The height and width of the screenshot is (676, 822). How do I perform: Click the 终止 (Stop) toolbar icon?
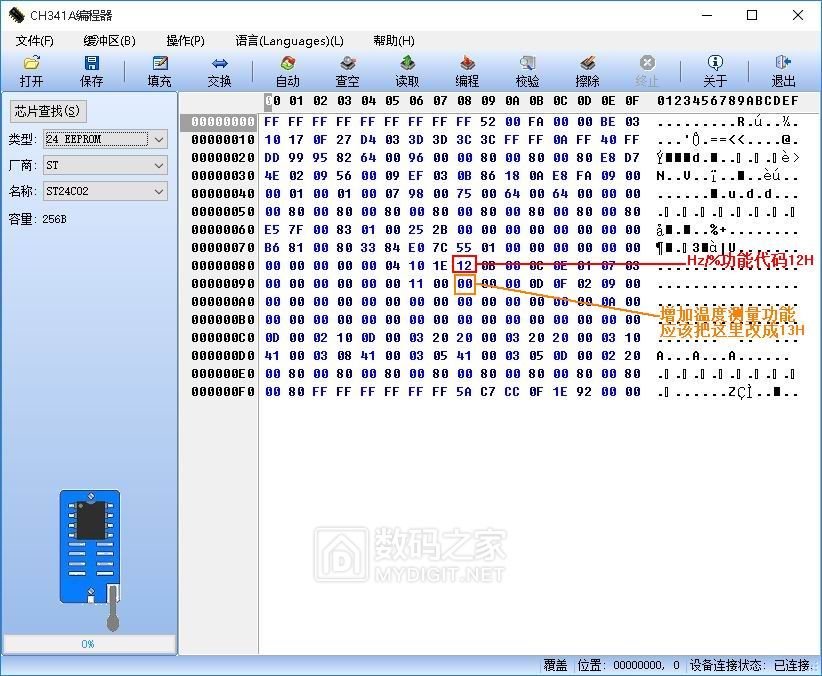pos(647,71)
